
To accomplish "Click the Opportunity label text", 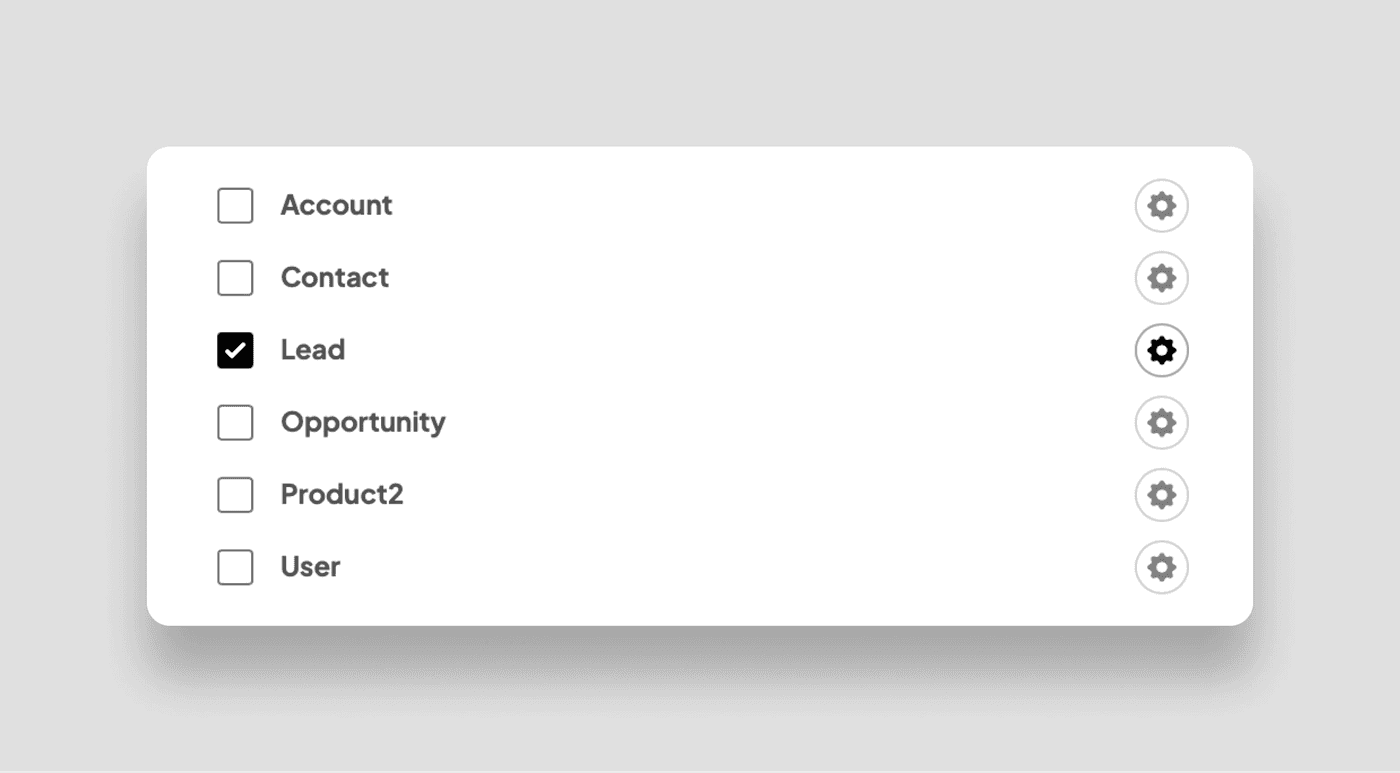I will 363,422.
